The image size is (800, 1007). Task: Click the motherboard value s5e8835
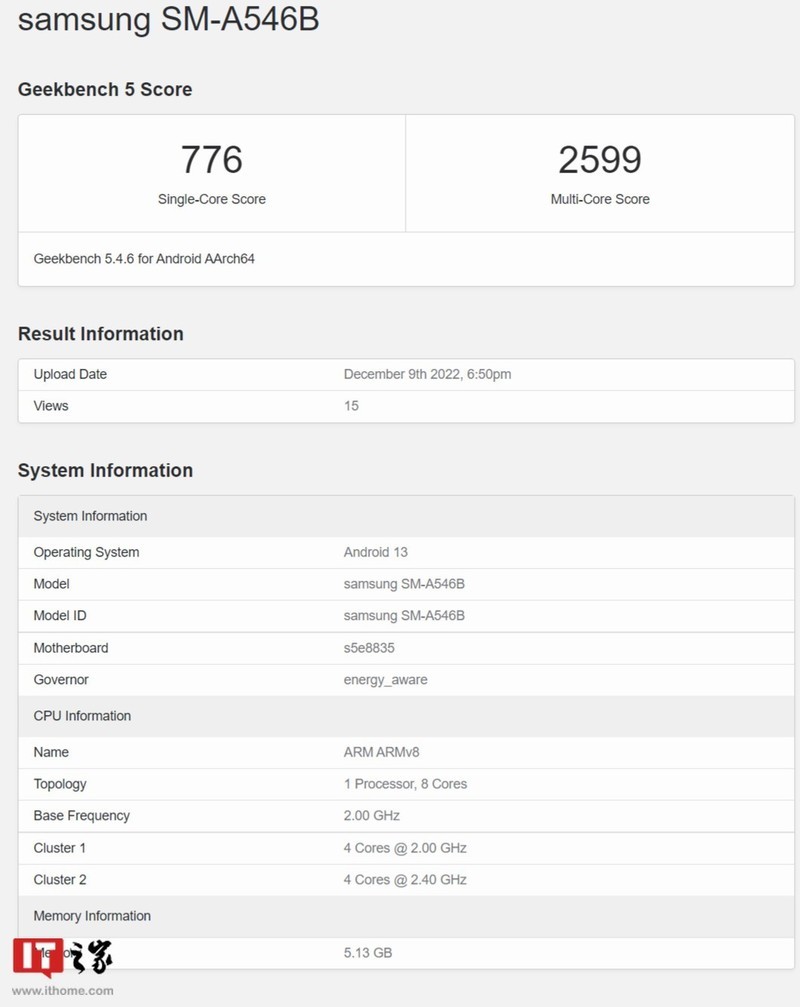(x=369, y=648)
